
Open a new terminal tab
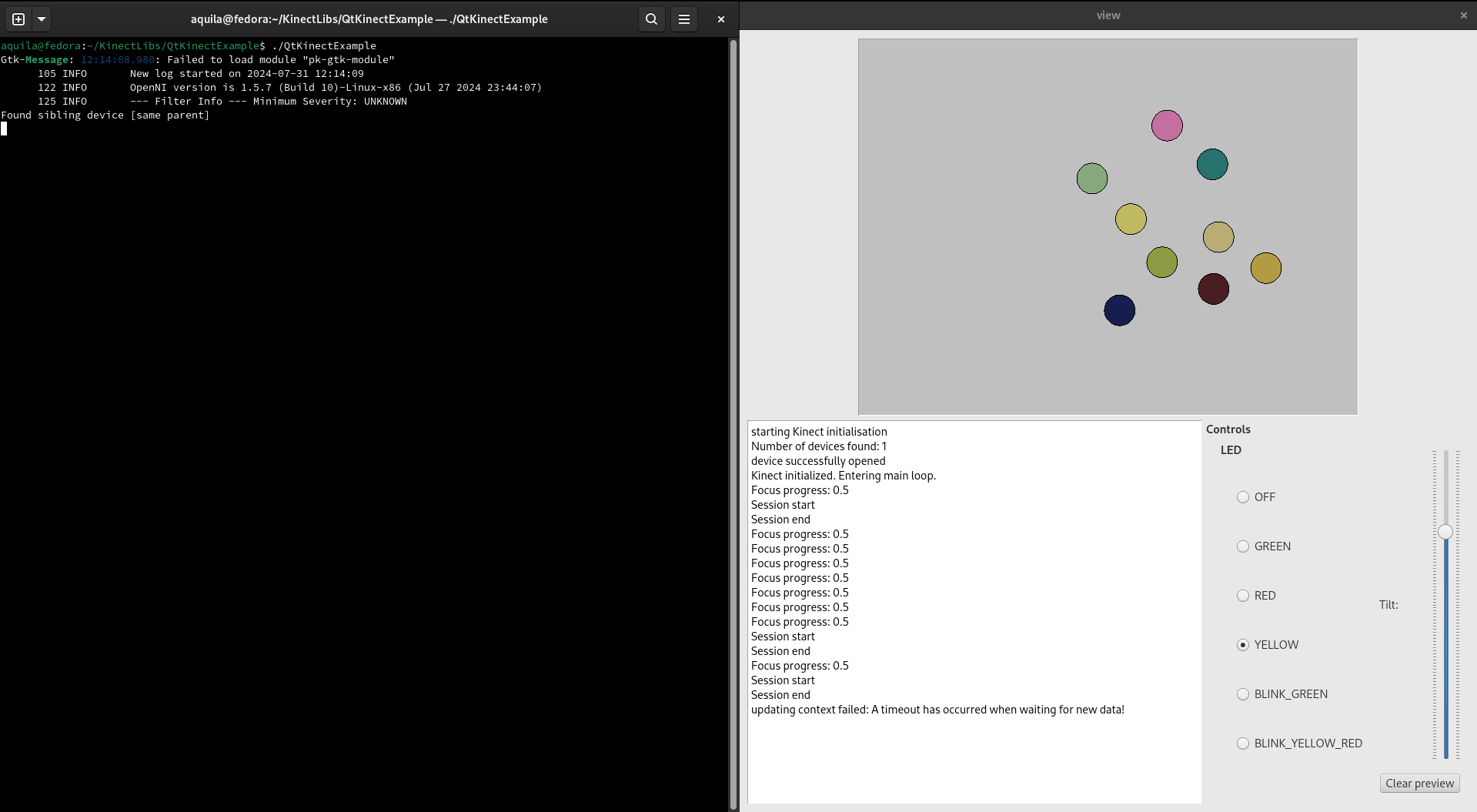click(x=18, y=19)
